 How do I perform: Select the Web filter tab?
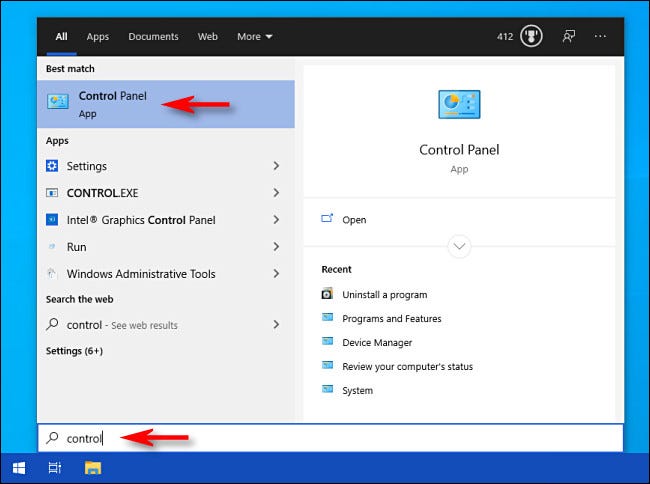click(207, 37)
